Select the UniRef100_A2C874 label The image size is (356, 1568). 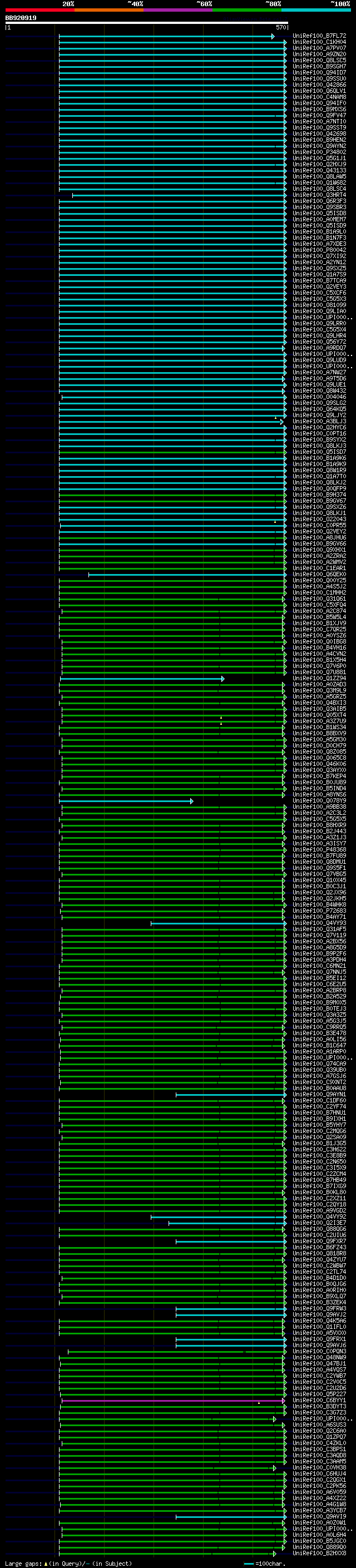319,611
